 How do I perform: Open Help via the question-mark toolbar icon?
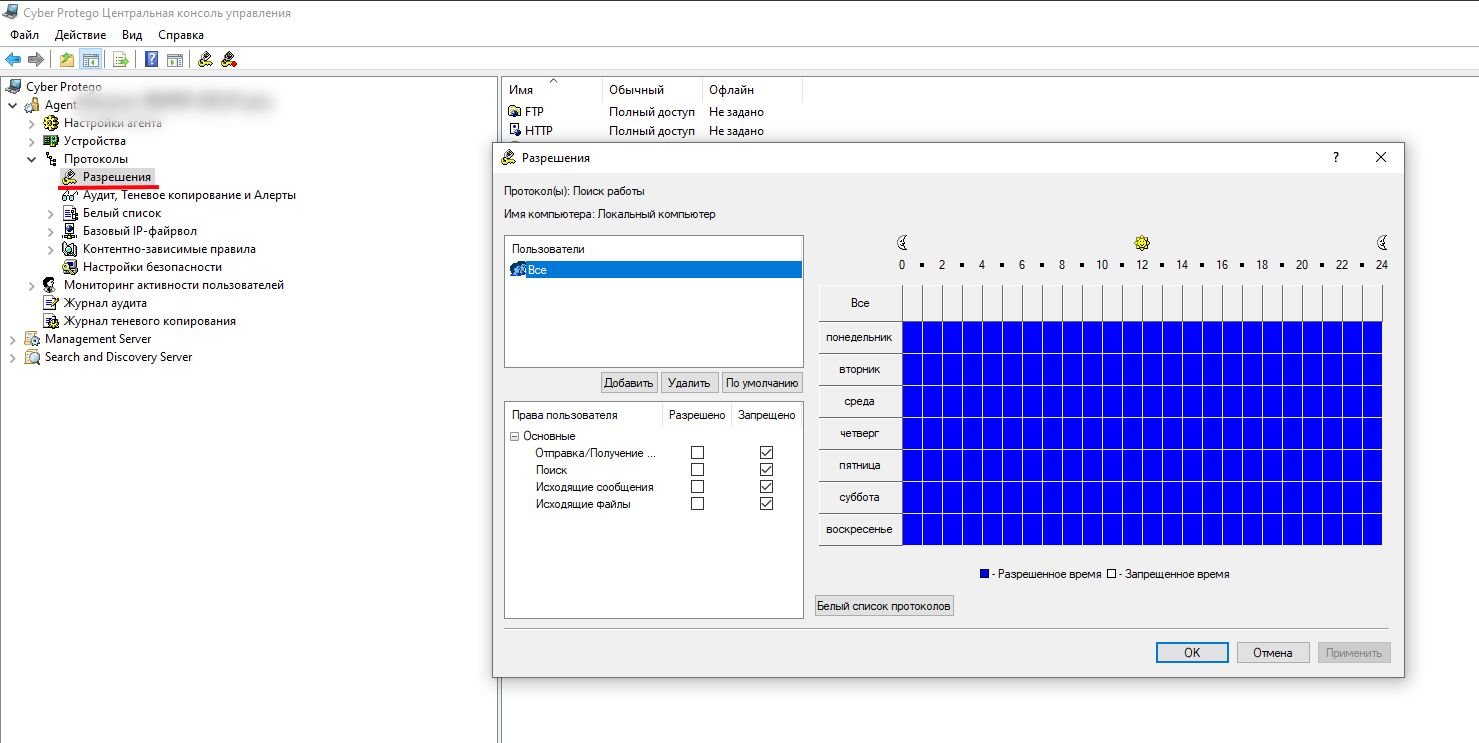pyautogui.click(x=151, y=60)
